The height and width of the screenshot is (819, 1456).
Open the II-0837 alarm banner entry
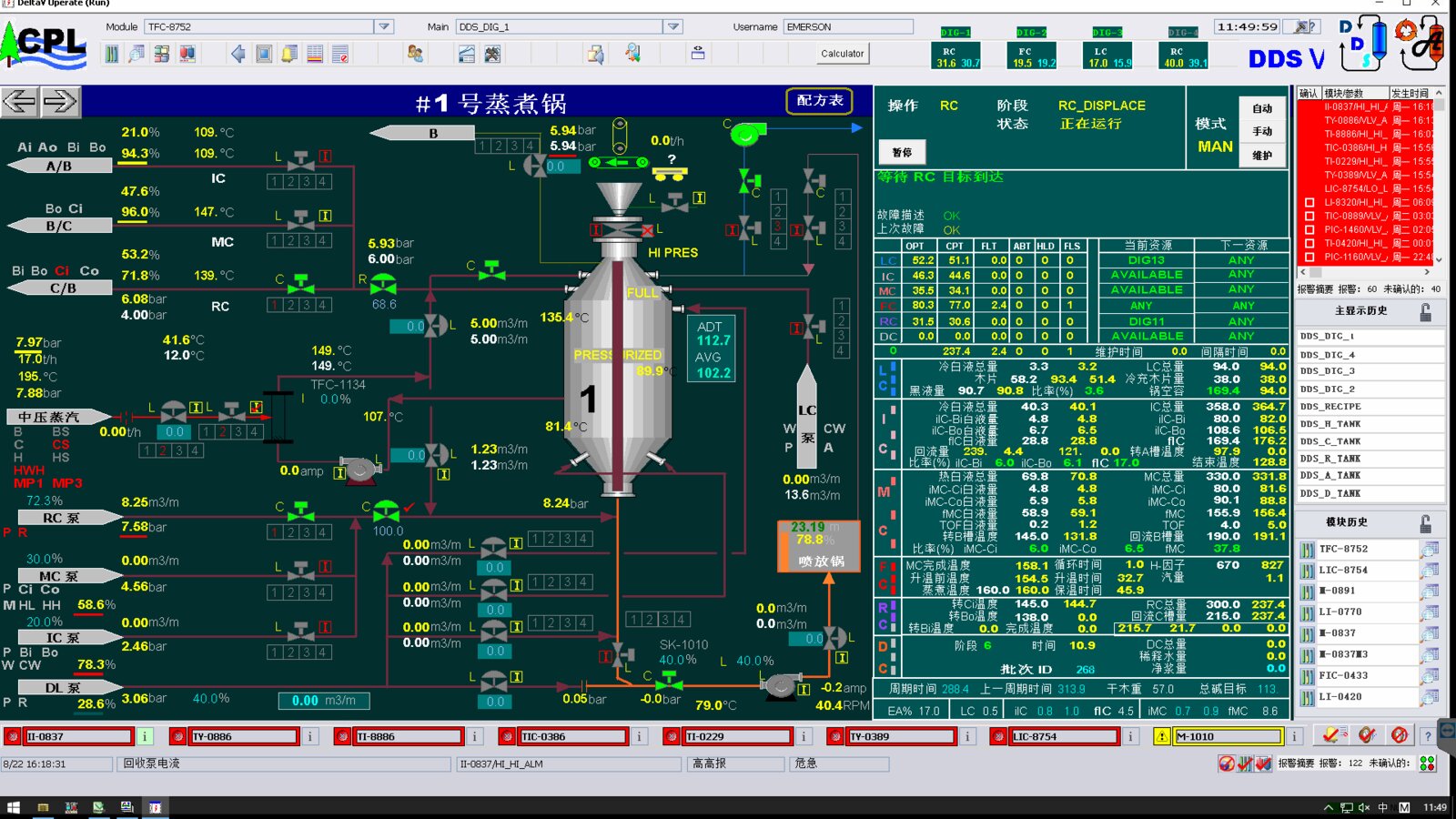[x=78, y=736]
